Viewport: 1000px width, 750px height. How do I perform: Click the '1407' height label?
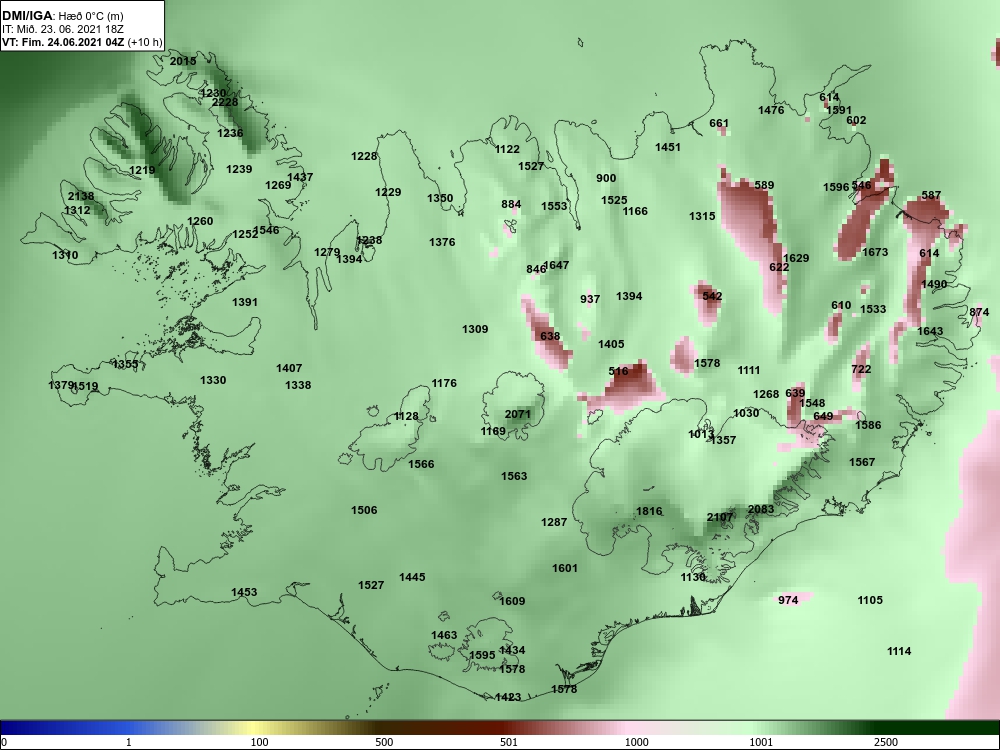(289, 368)
